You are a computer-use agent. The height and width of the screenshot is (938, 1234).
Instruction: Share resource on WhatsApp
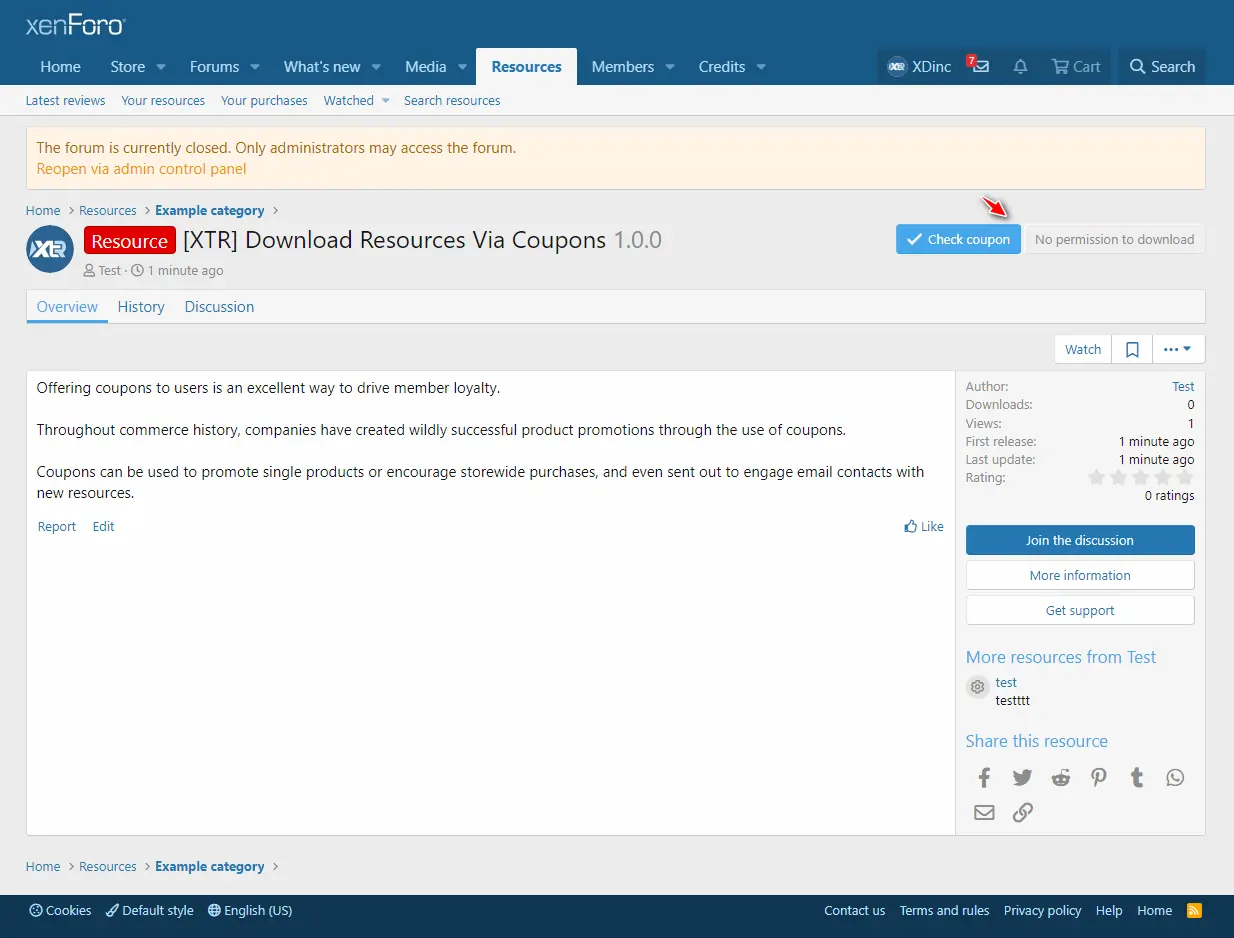1175,777
